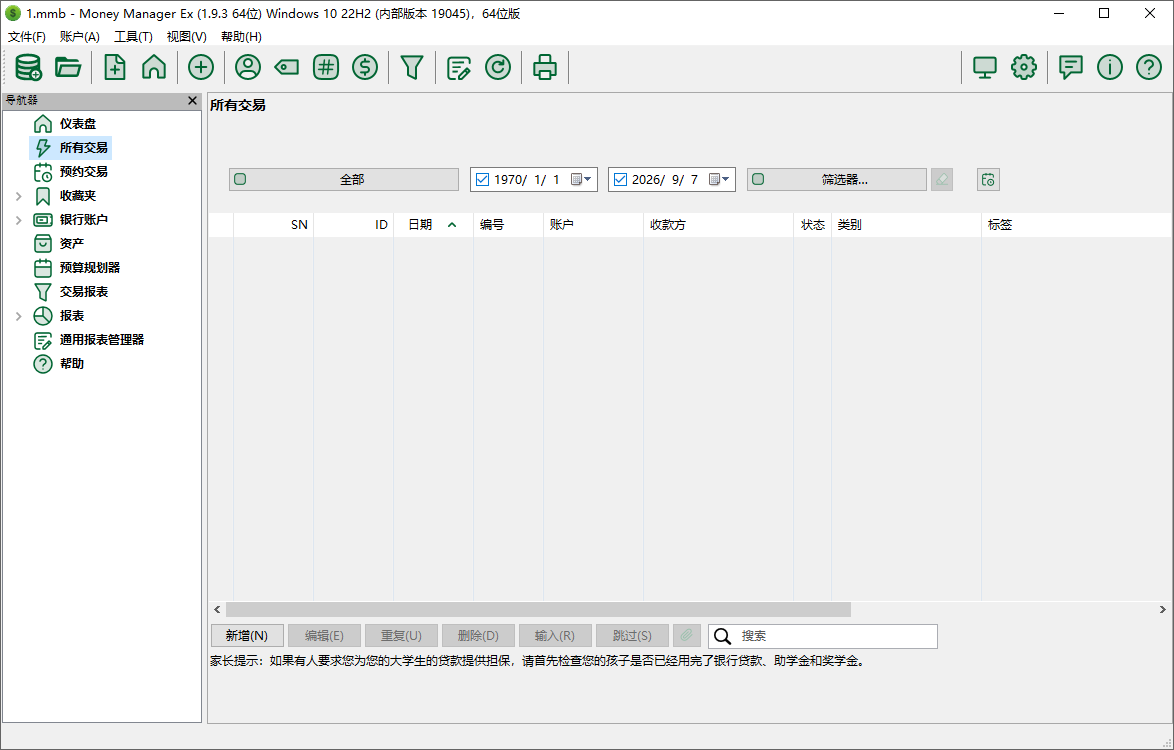Viewport: 1174px width, 750px height.
Task: Sort by the 状态 column header
Action: pyautogui.click(x=812, y=225)
